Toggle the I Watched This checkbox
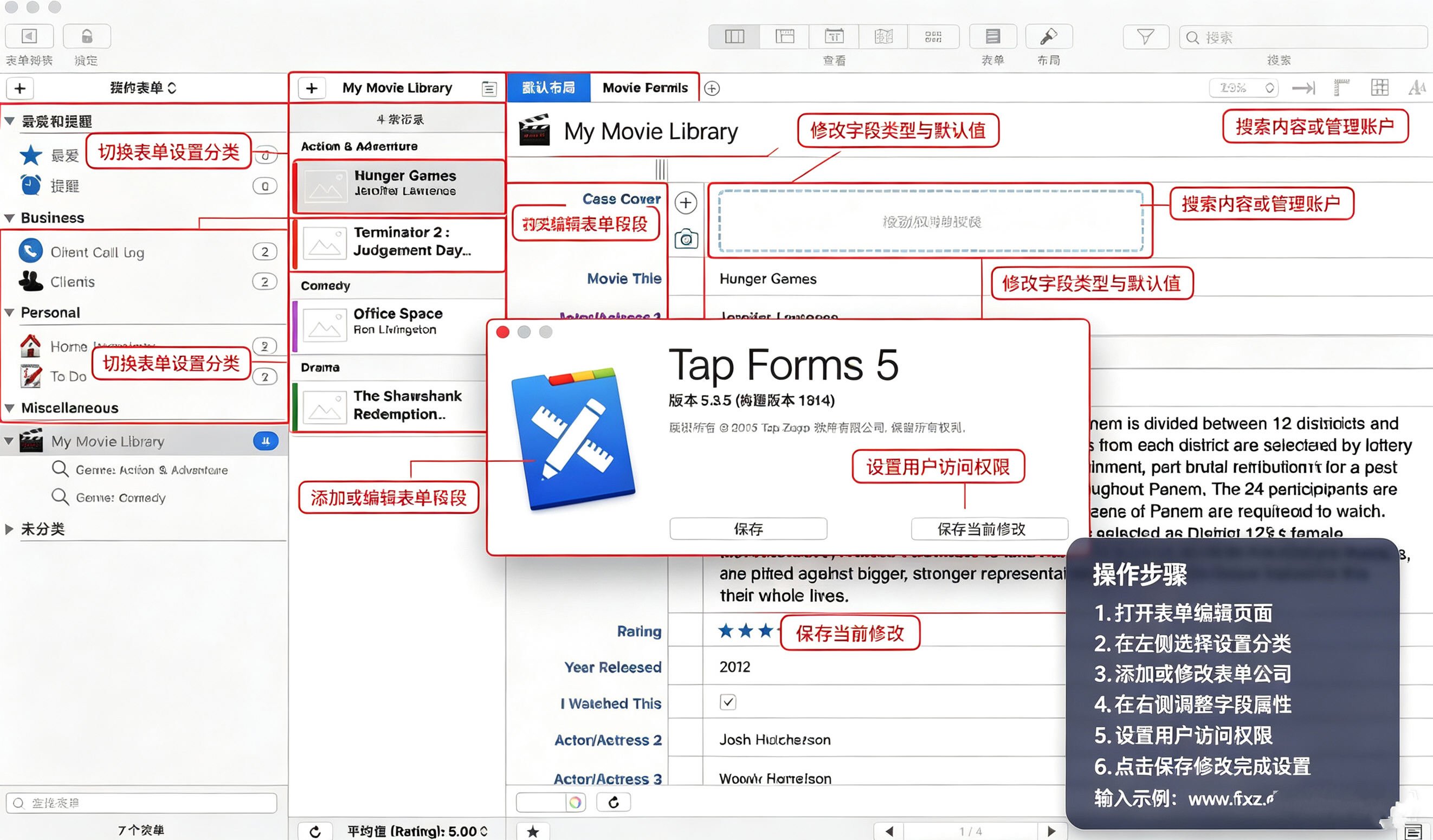 click(x=728, y=702)
